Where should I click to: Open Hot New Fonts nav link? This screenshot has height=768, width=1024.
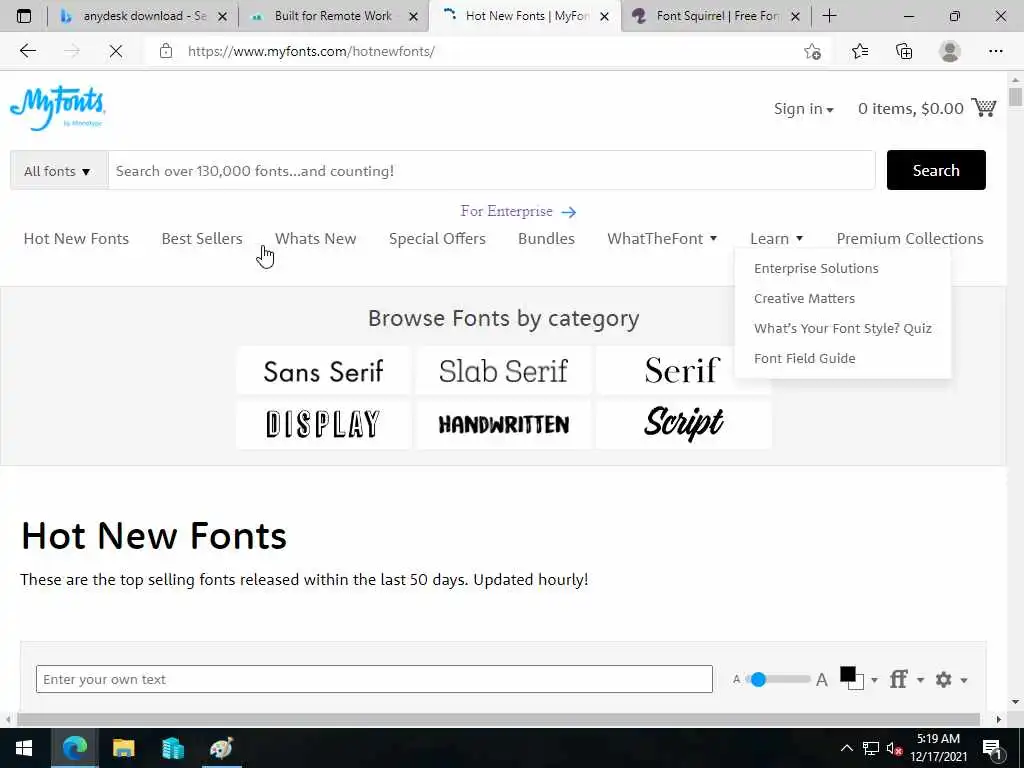point(76,239)
